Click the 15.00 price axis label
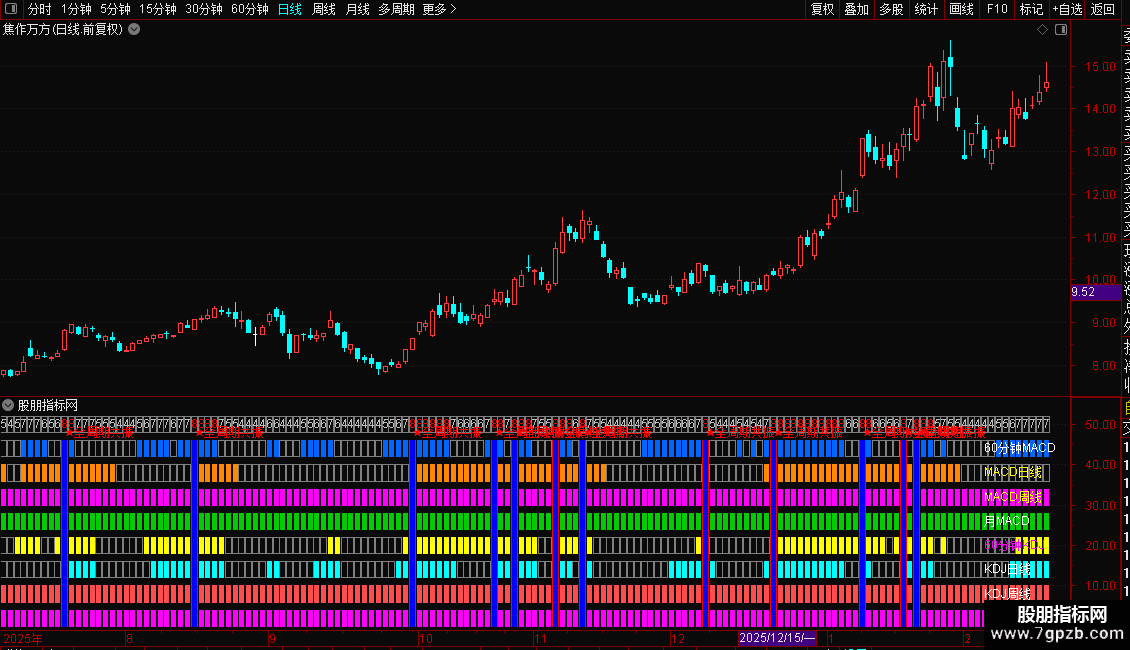This screenshot has width=1130, height=650. click(1100, 66)
